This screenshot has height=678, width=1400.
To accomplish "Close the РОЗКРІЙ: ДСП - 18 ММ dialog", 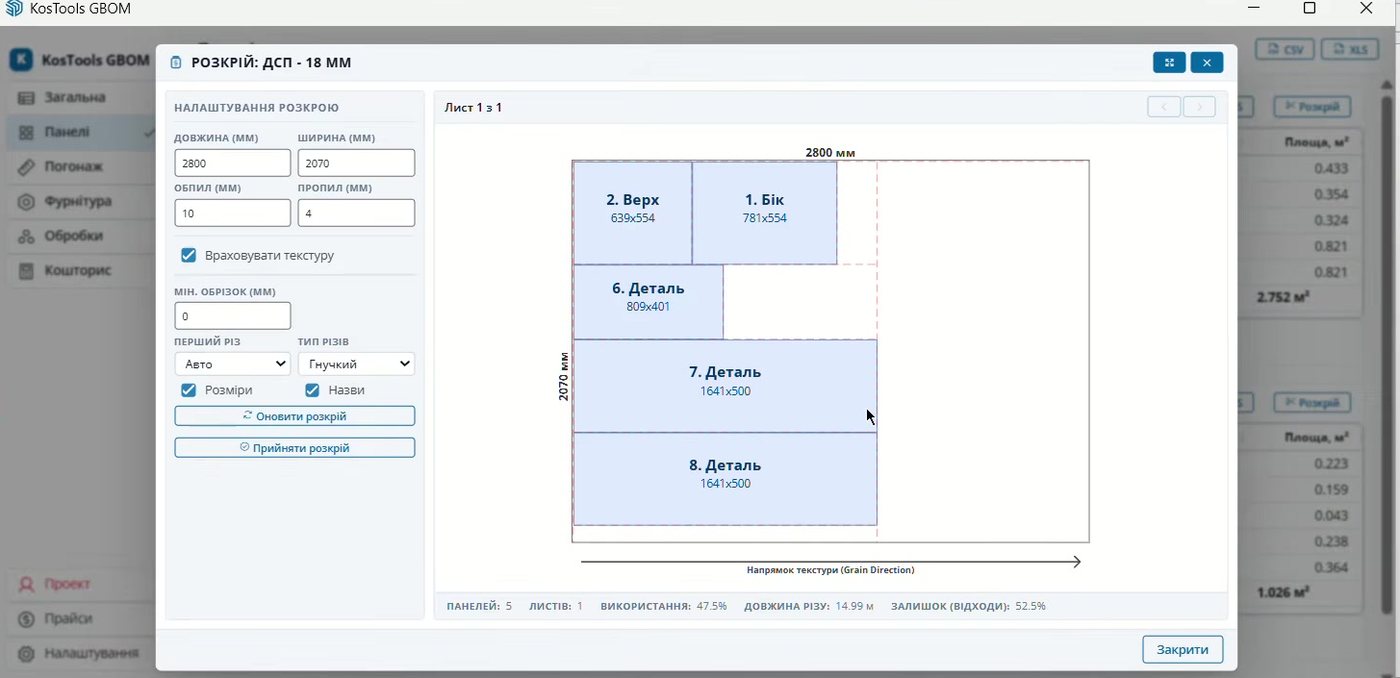I will (1207, 63).
